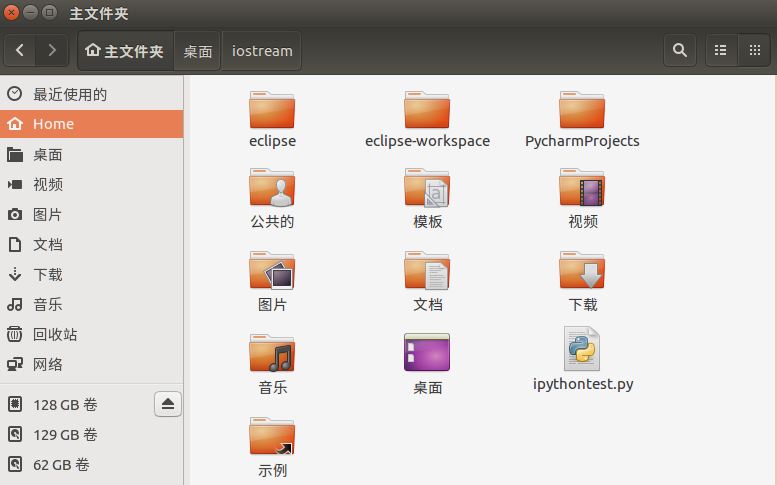
Task: Select the ipythontest.py Python file icon
Action: pyautogui.click(x=582, y=349)
